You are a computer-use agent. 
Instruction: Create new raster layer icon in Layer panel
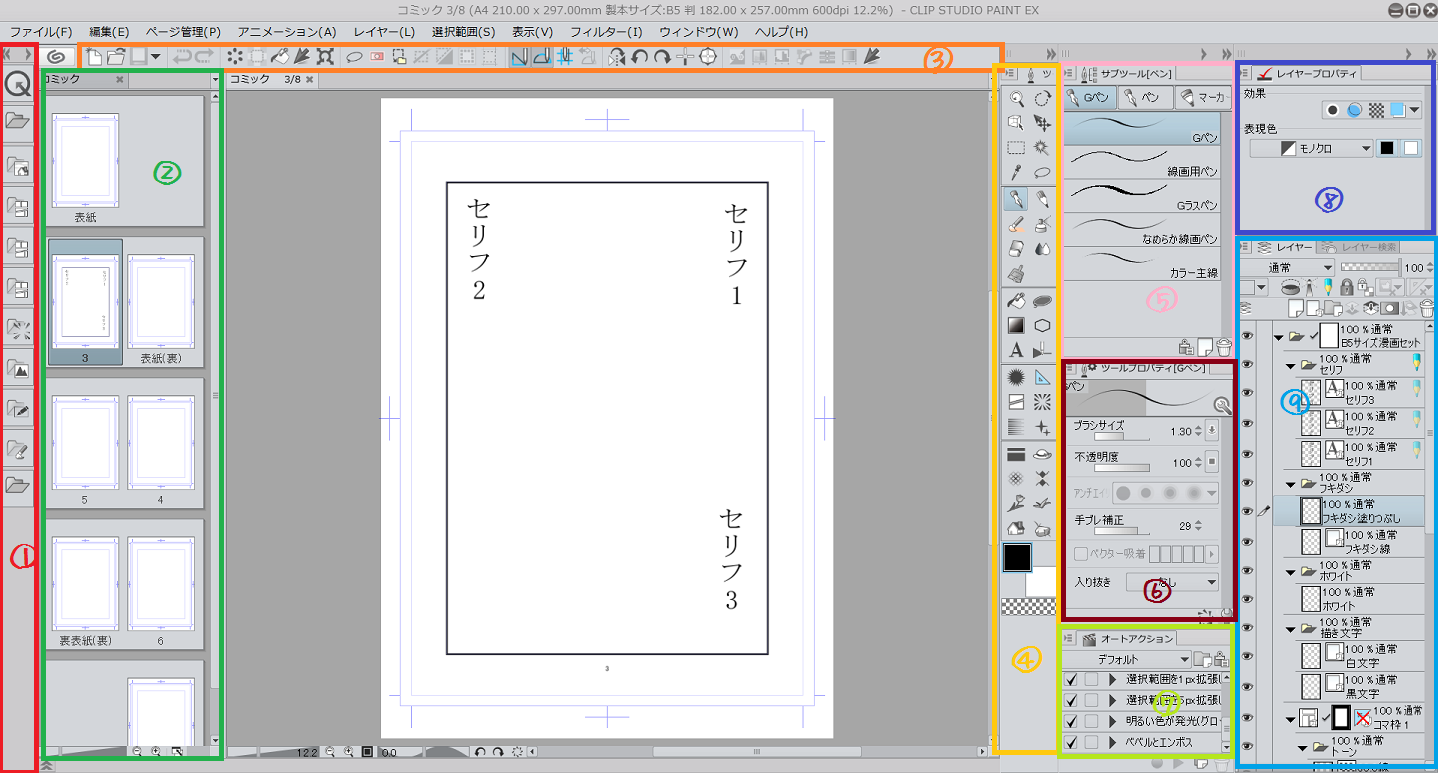point(1295,308)
